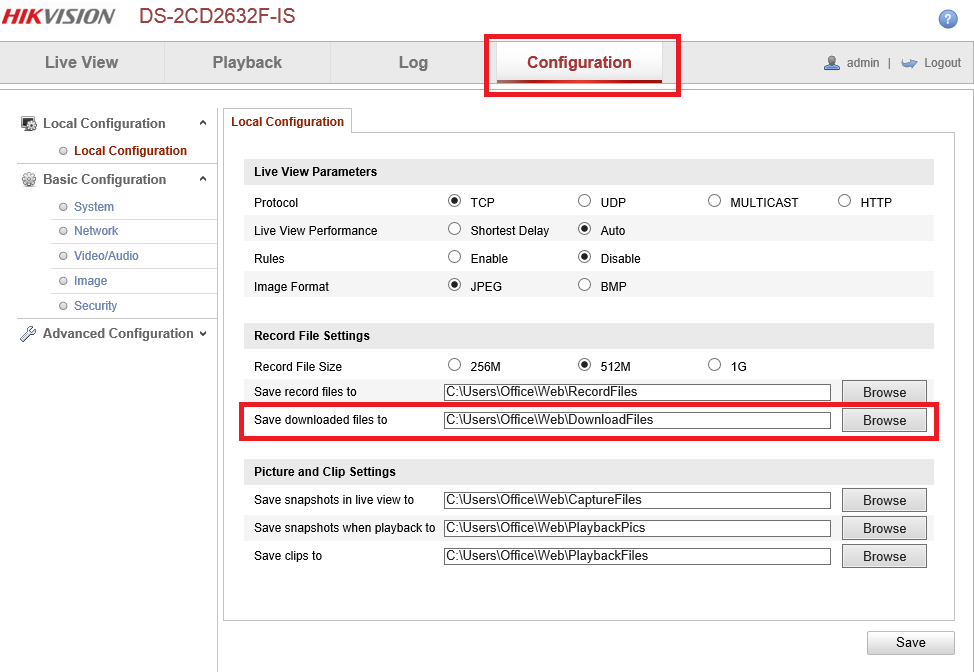The height and width of the screenshot is (672, 974).
Task: Click the admin user icon
Action: (831, 62)
